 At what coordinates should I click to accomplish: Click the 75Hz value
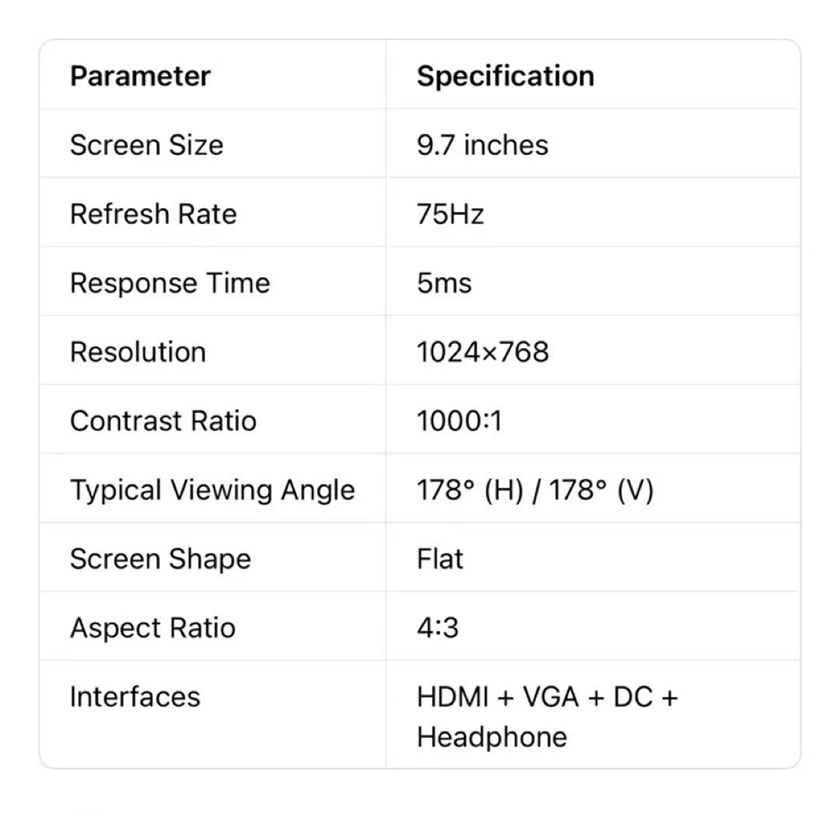[450, 214]
